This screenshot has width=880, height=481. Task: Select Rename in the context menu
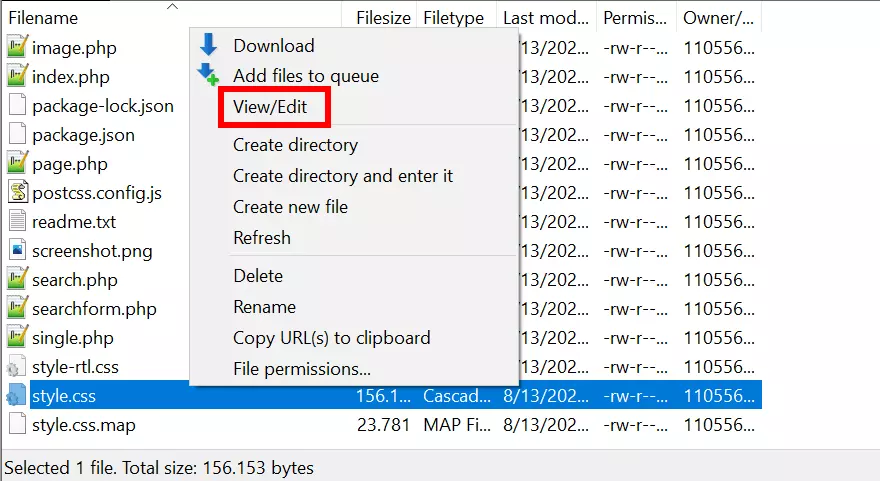(264, 307)
